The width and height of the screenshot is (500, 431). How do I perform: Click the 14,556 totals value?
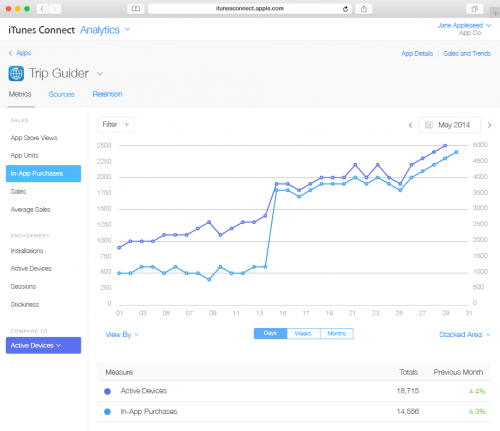pos(408,412)
